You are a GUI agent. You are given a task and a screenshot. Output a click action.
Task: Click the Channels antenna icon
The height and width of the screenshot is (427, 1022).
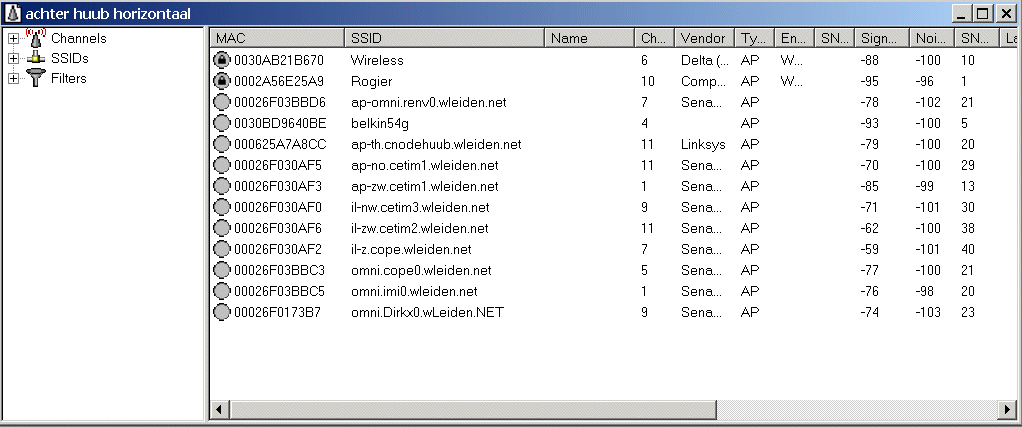(35, 38)
